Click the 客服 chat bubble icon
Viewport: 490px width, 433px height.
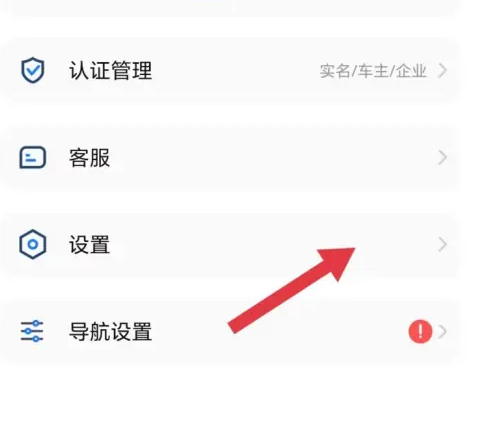[x=32, y=157]
